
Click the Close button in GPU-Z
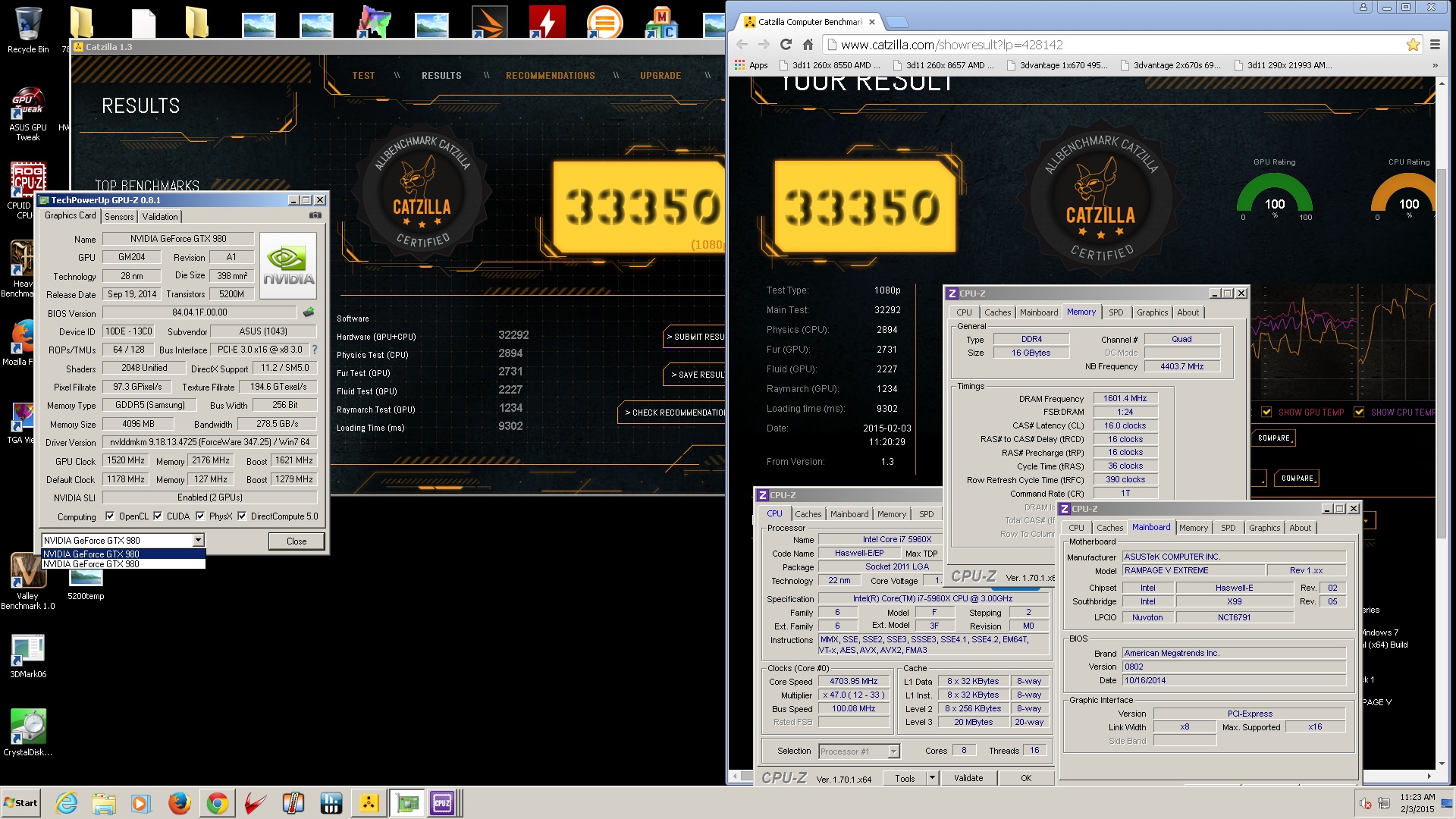pyautogui.click(x=297, y=541)
